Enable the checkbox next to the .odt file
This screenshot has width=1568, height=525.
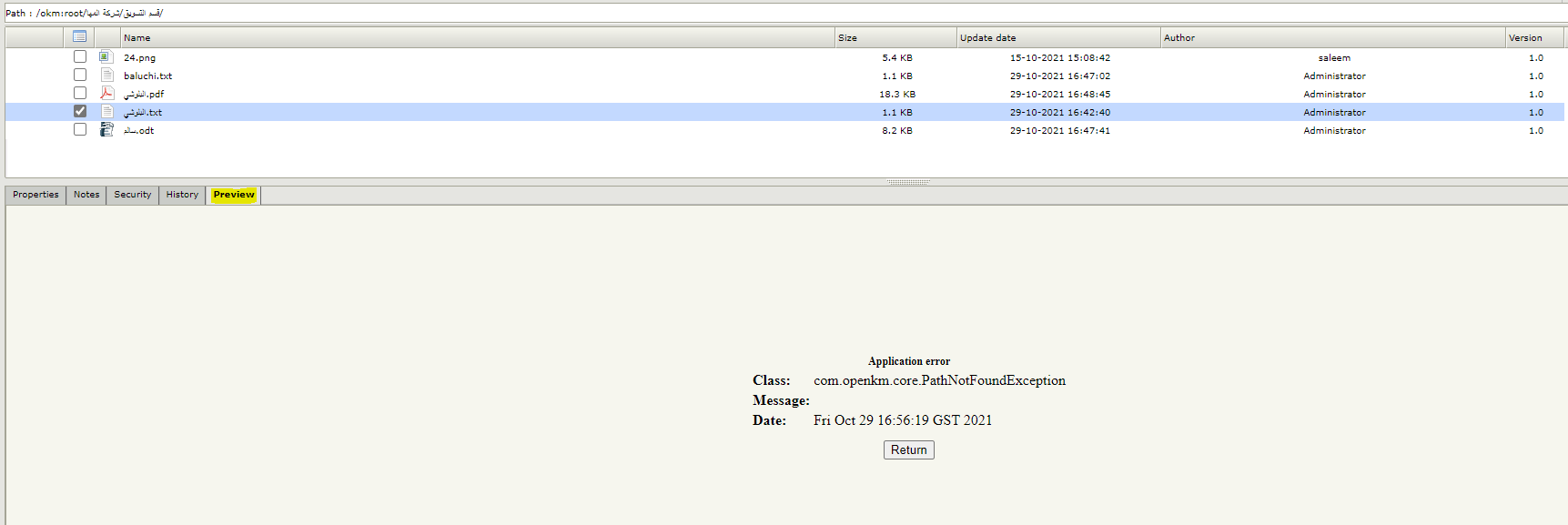tap(80, 130)
